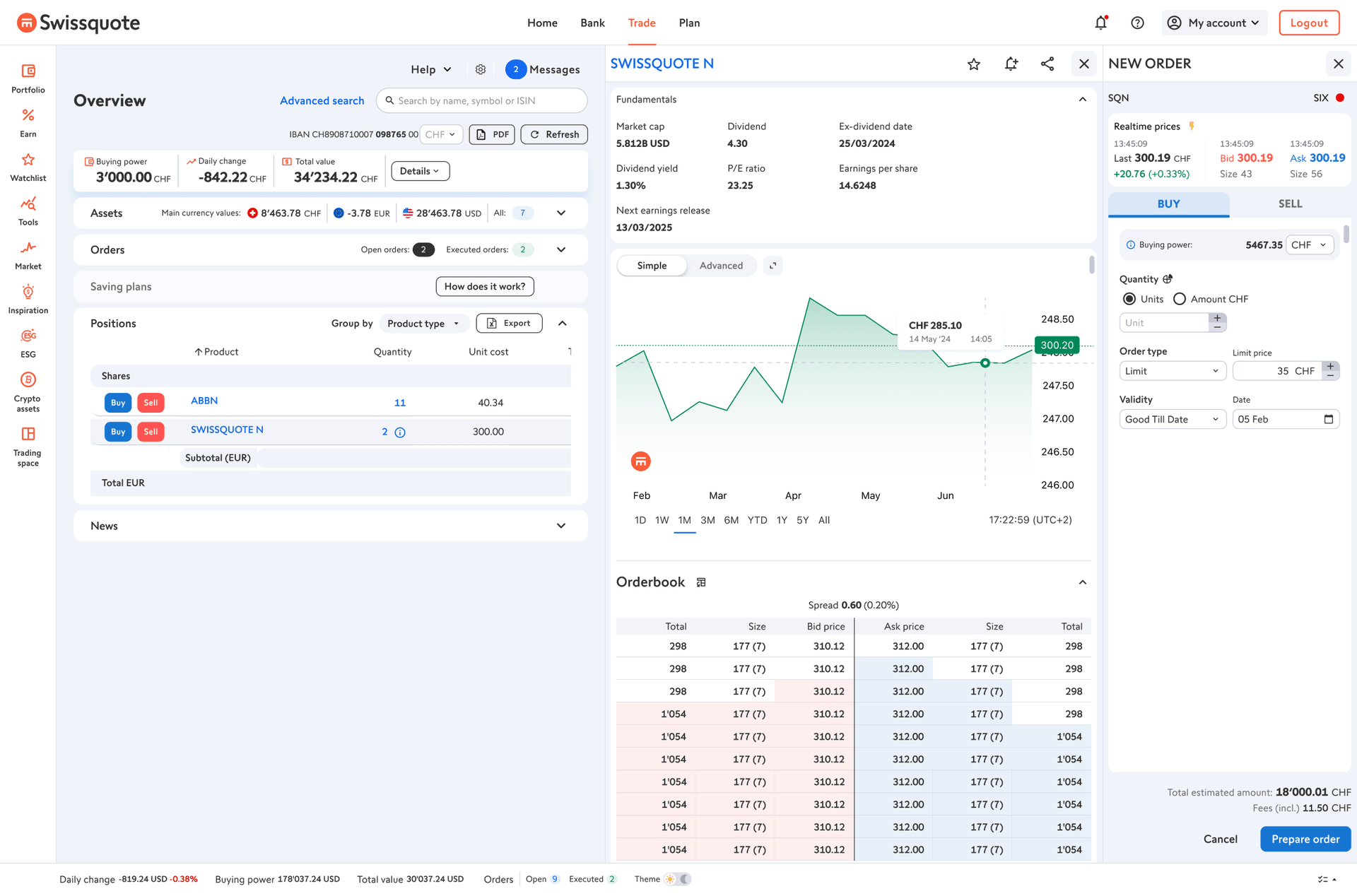The height and width of the screenshot is (896, 1357).
Task: Click the notification bell in the top bar
Action: (x=1100, y=23)
